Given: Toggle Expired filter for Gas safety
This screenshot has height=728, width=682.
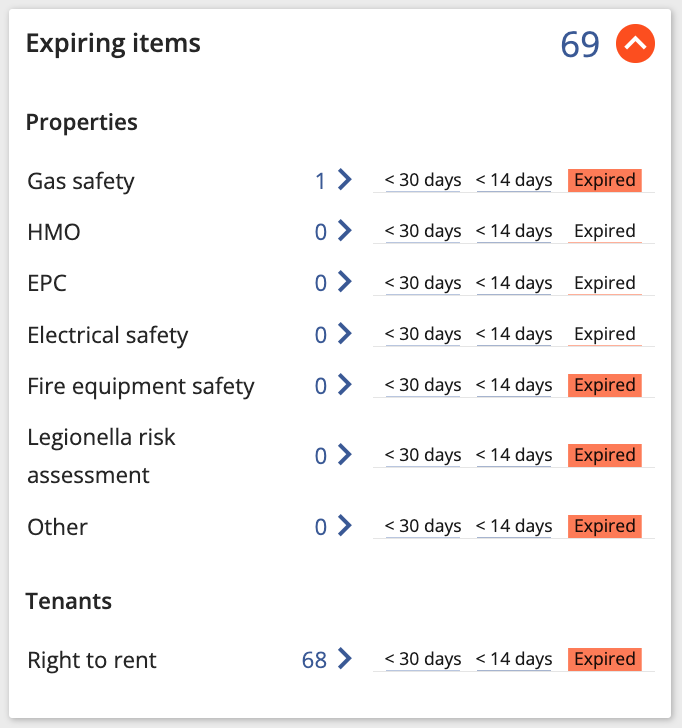Looking at the screenshot, I should pyautogui.click(x=604, y=180).
